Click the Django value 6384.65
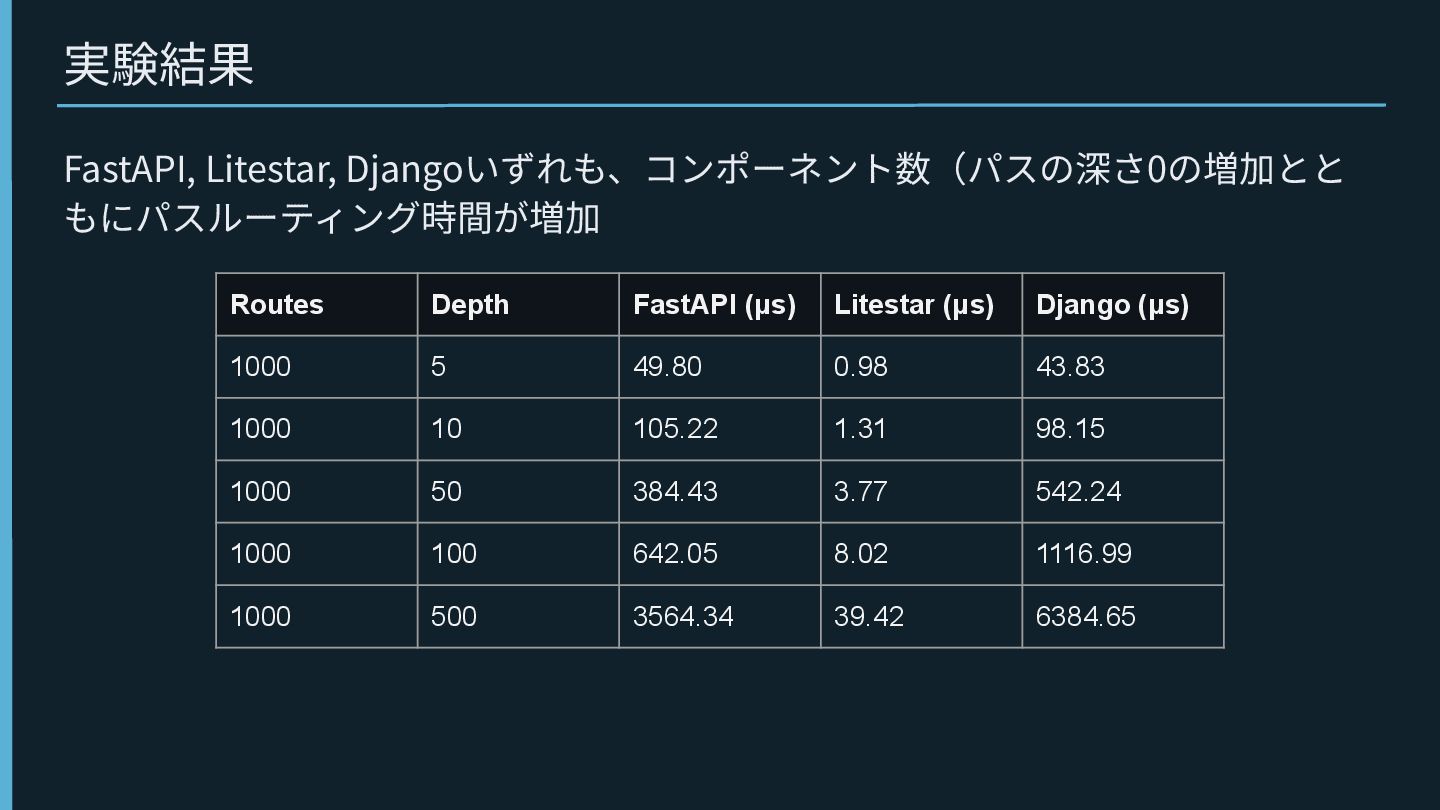The image size is (1440, 810). (1085, 616)
